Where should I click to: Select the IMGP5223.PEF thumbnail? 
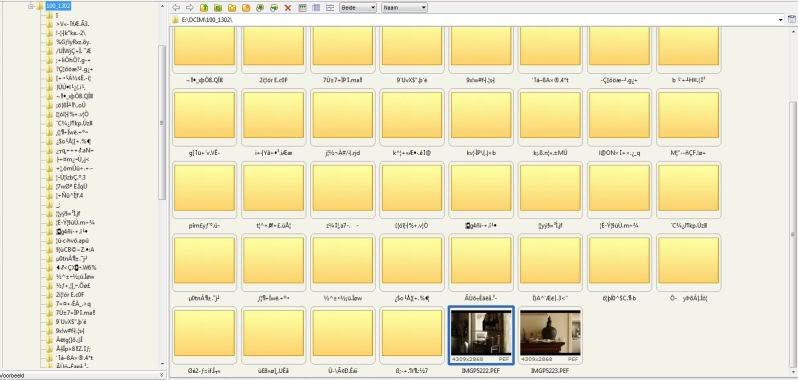pos(550,335)
